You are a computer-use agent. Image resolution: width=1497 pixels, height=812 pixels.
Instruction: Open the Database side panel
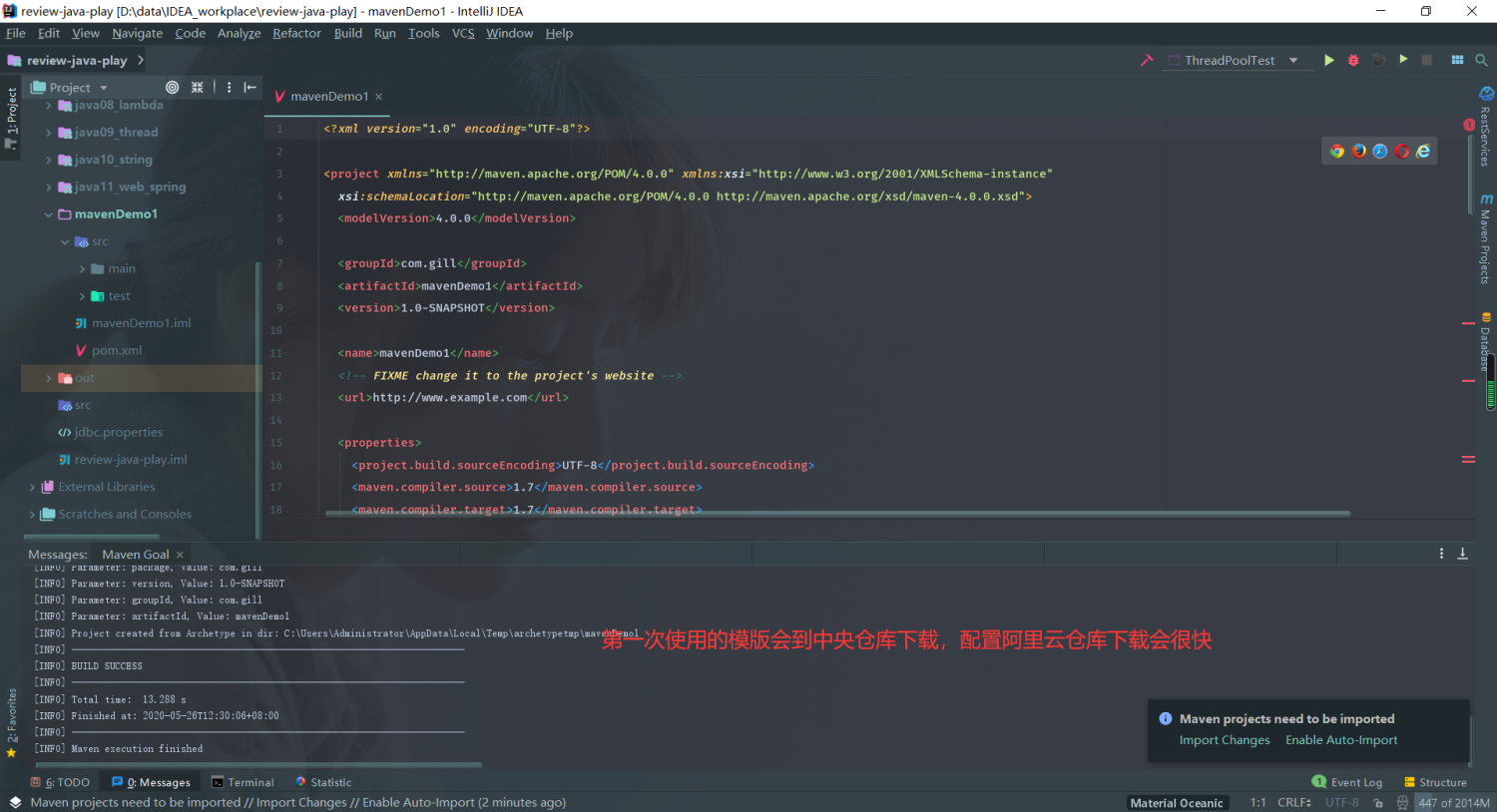pos(1485,343)
